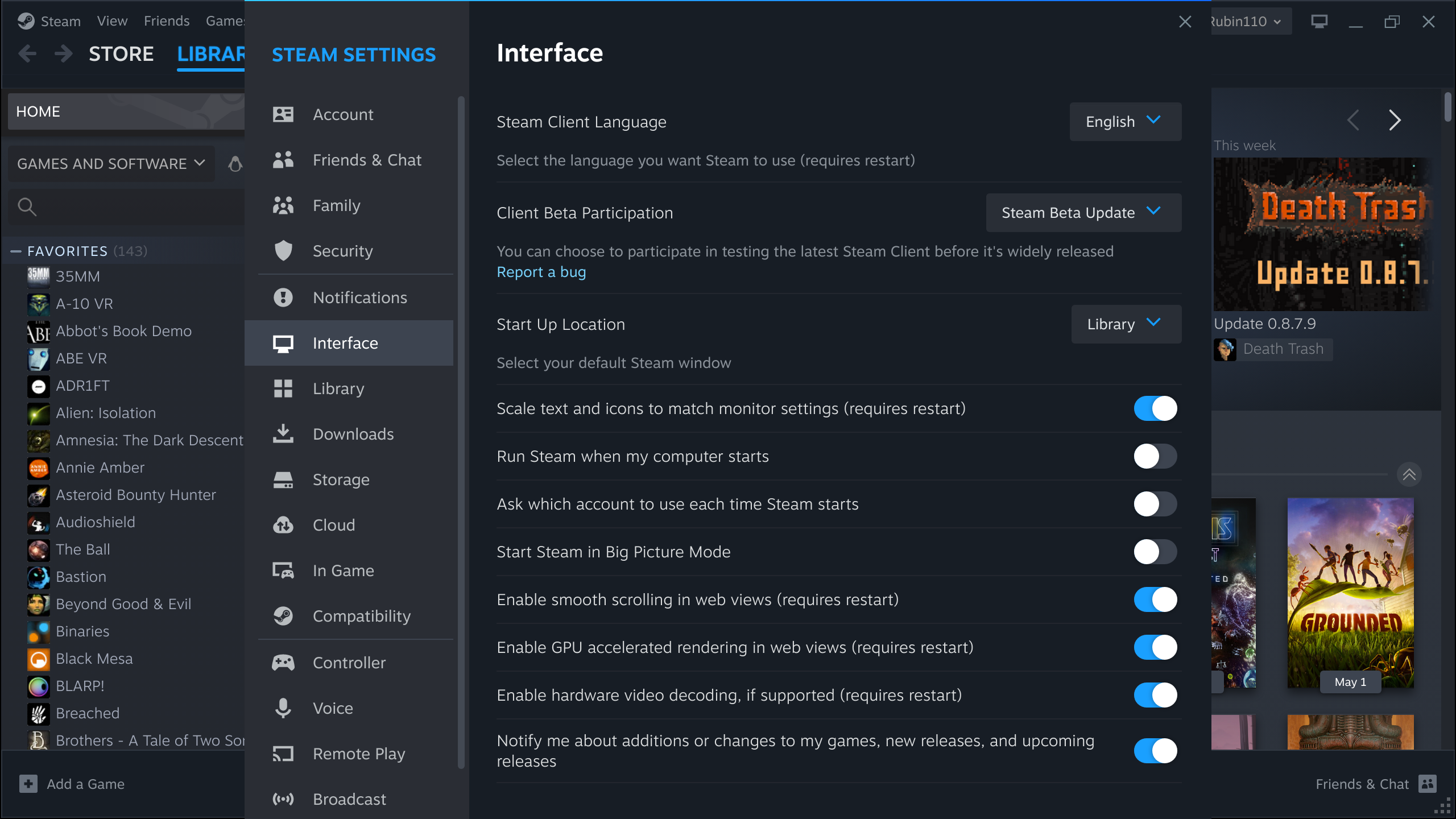The image size is (1456, 819).
Task: Switch to the Store tab
Action: (x=121, y=54)
